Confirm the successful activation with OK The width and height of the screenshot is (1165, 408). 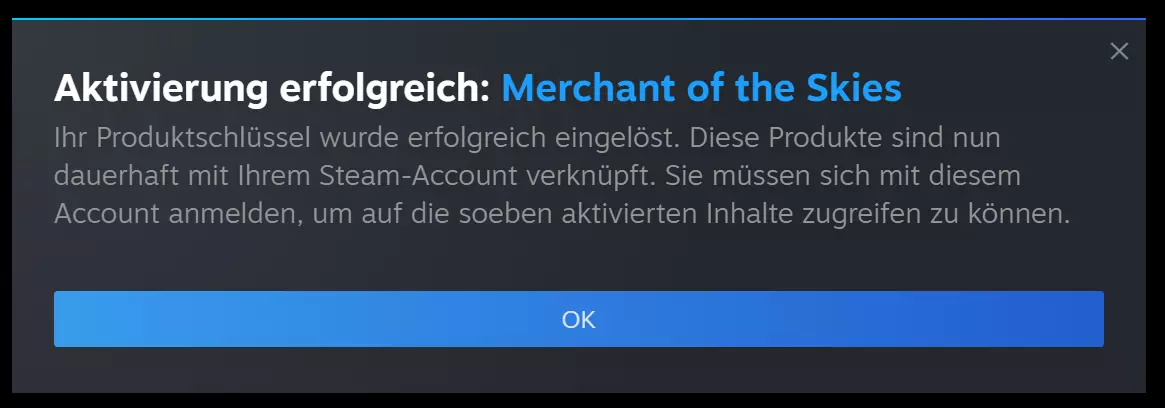(x=578, y=319)
